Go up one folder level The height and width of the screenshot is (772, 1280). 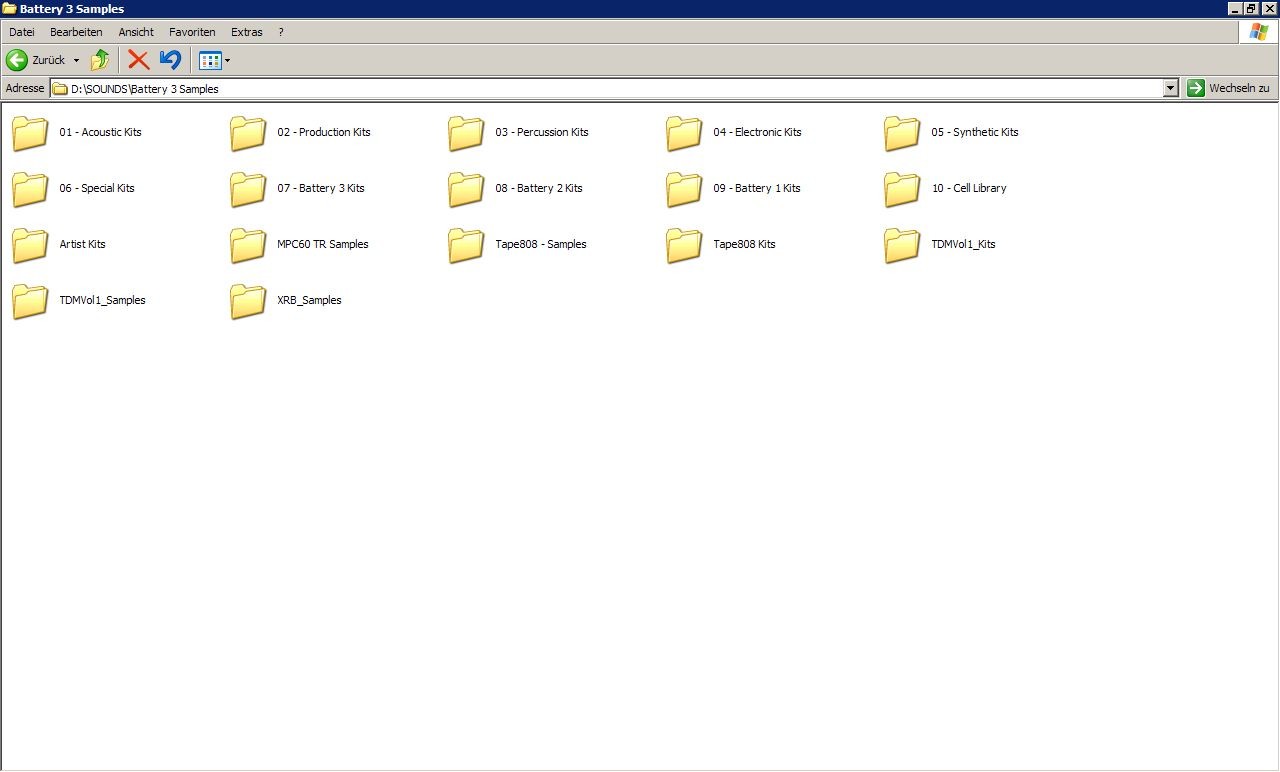pyautogui.click(x=100, y=60)
